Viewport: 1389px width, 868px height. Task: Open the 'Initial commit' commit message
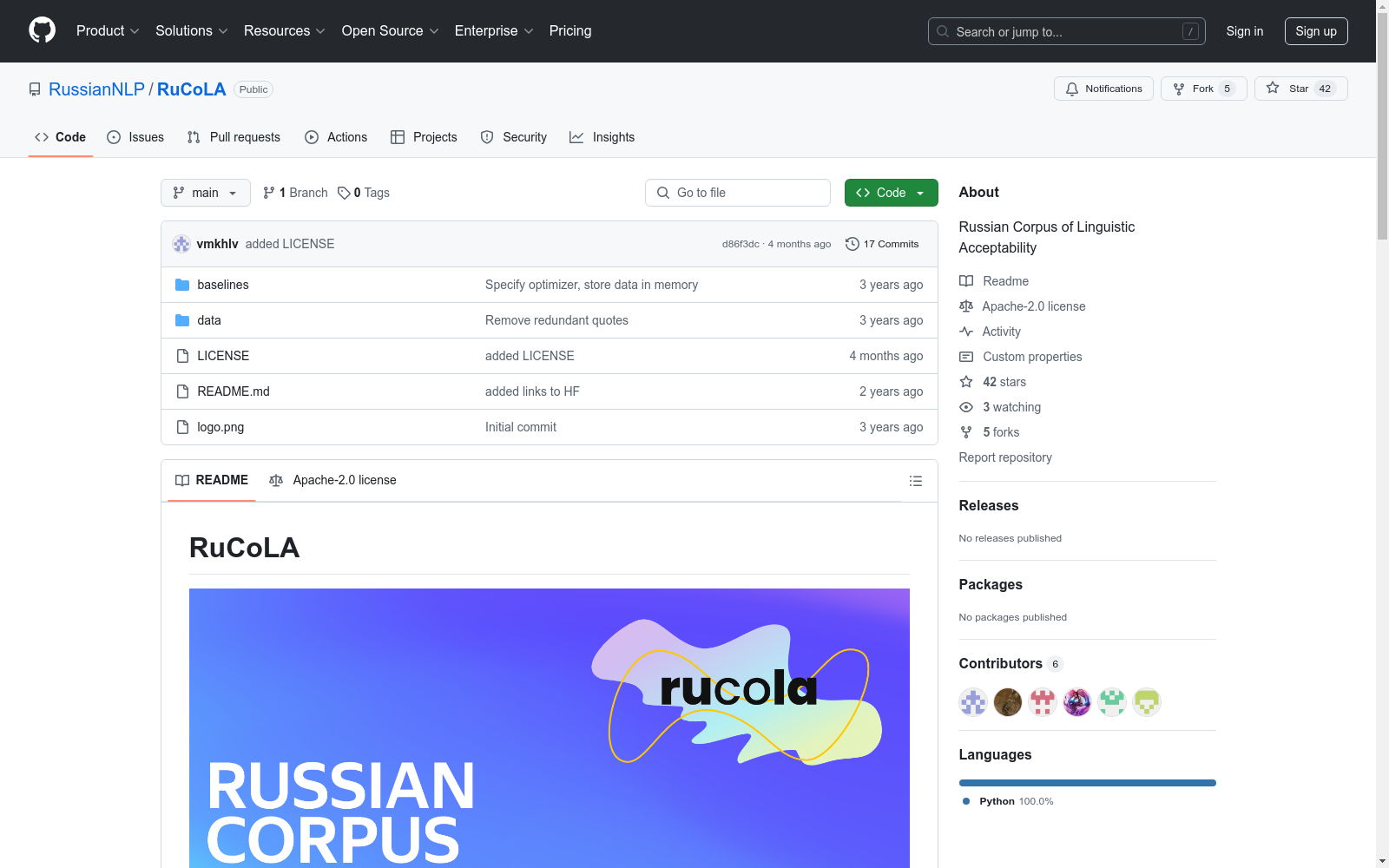point(521,427)
